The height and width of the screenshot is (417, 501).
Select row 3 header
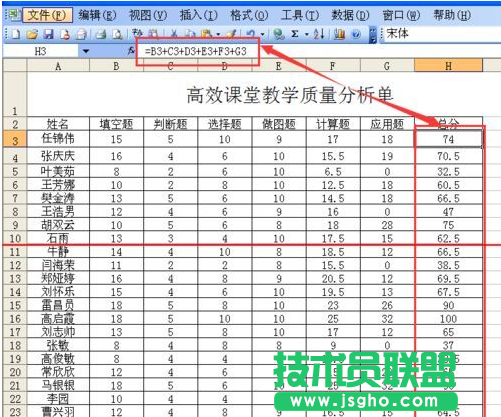(15, 139)
